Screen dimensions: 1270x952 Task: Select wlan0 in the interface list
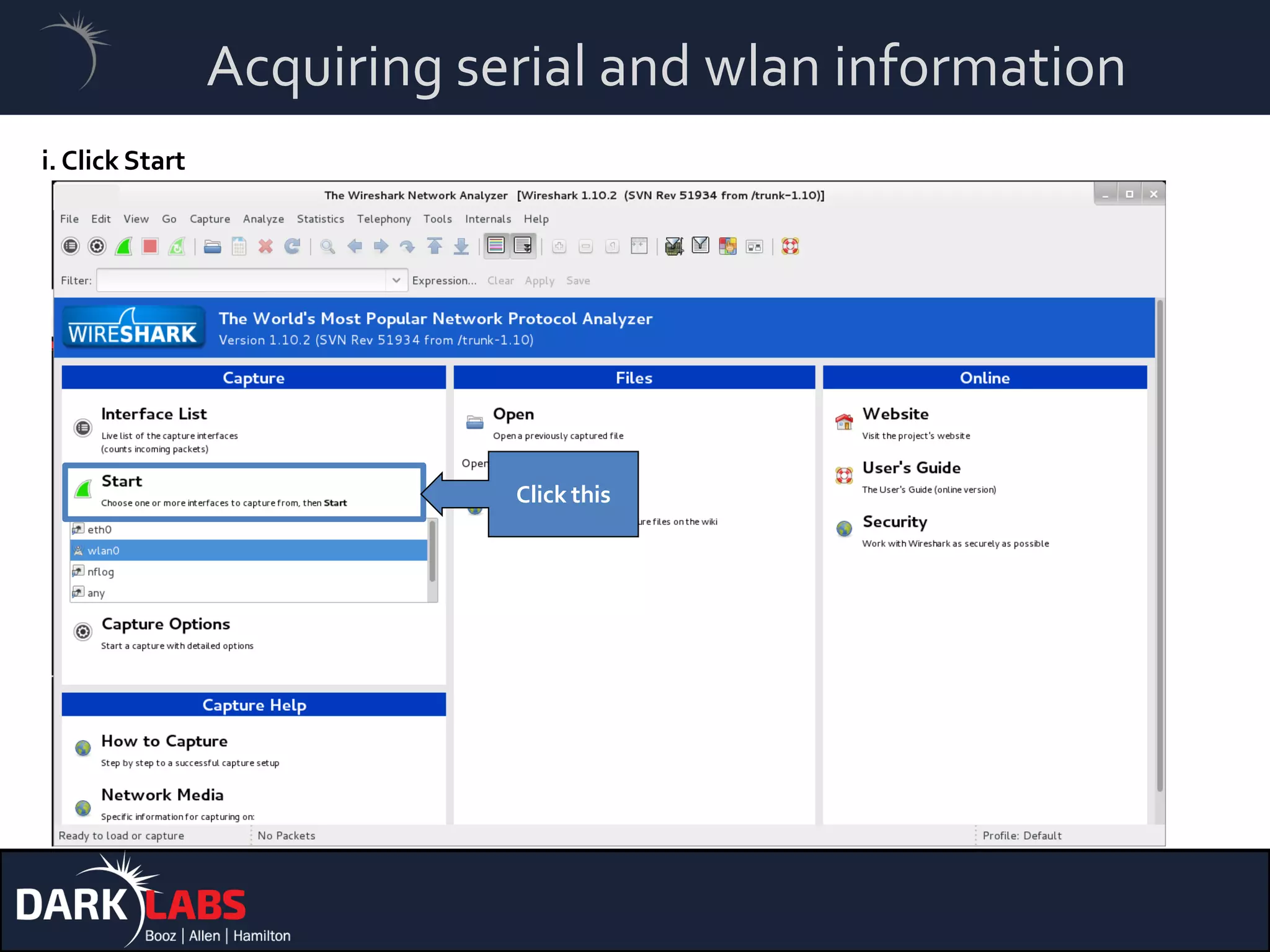tap(249, 550)
